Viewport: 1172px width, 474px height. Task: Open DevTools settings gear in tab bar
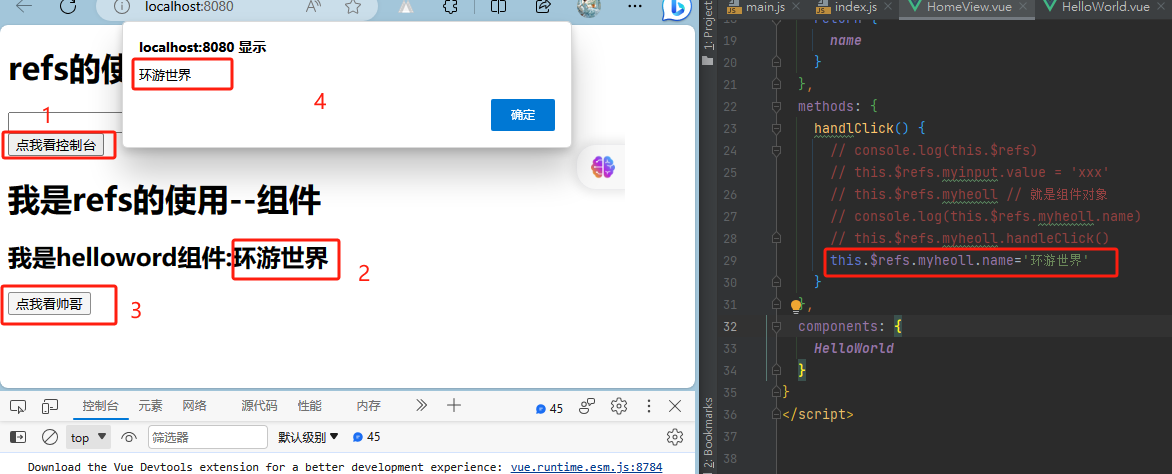(x=618, y=406)
